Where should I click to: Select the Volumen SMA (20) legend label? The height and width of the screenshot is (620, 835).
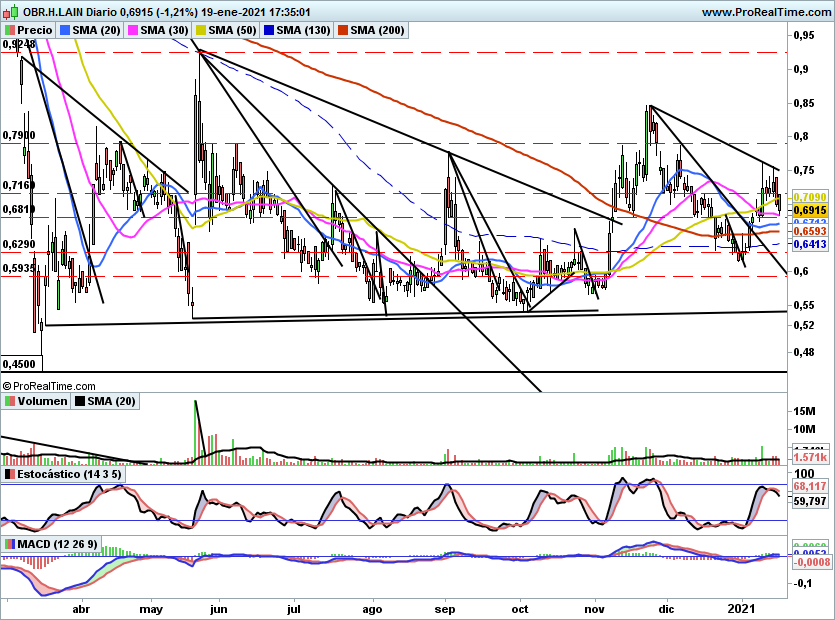(111, 401)
